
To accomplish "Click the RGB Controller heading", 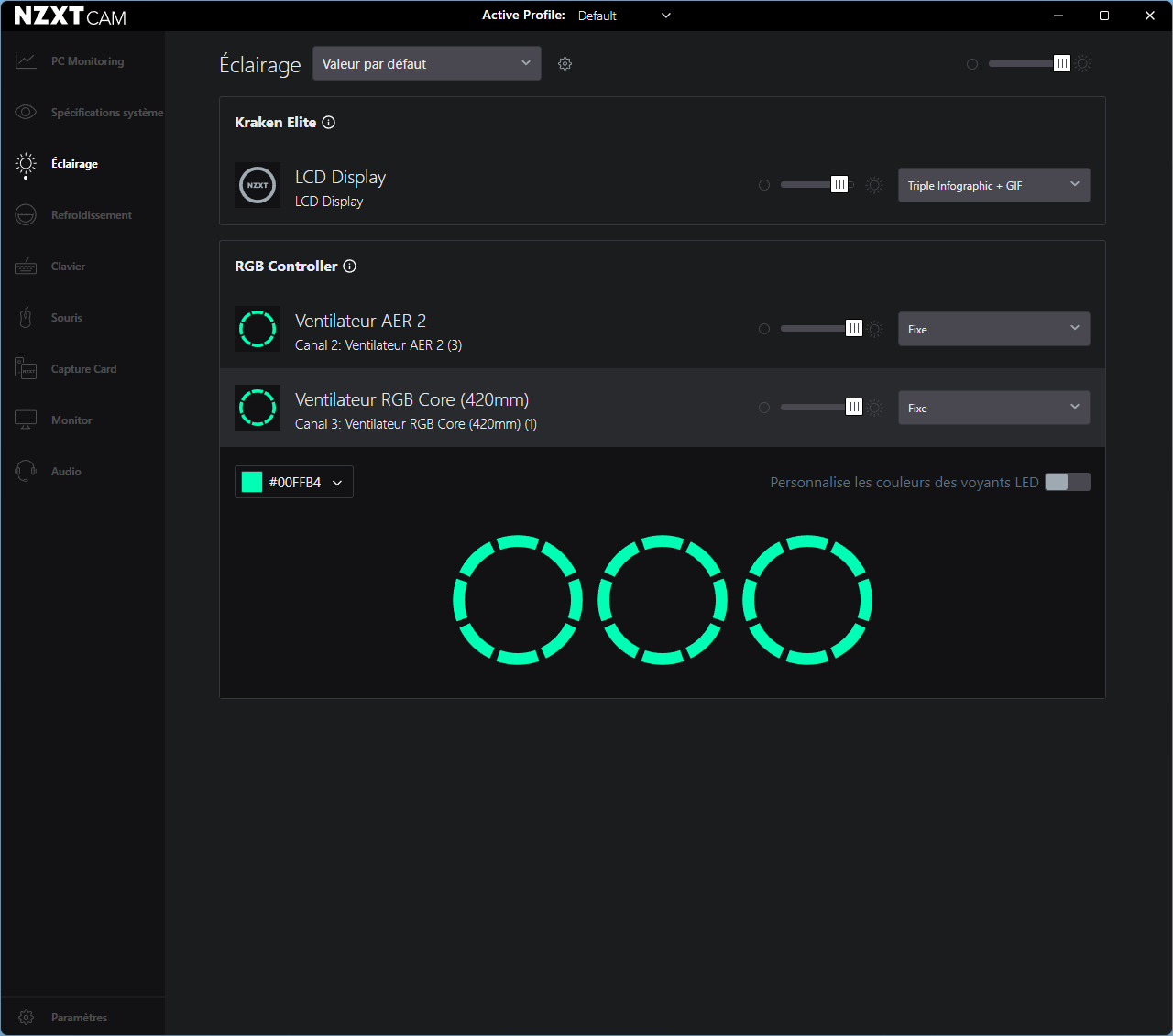I will (x=286, y=267).
